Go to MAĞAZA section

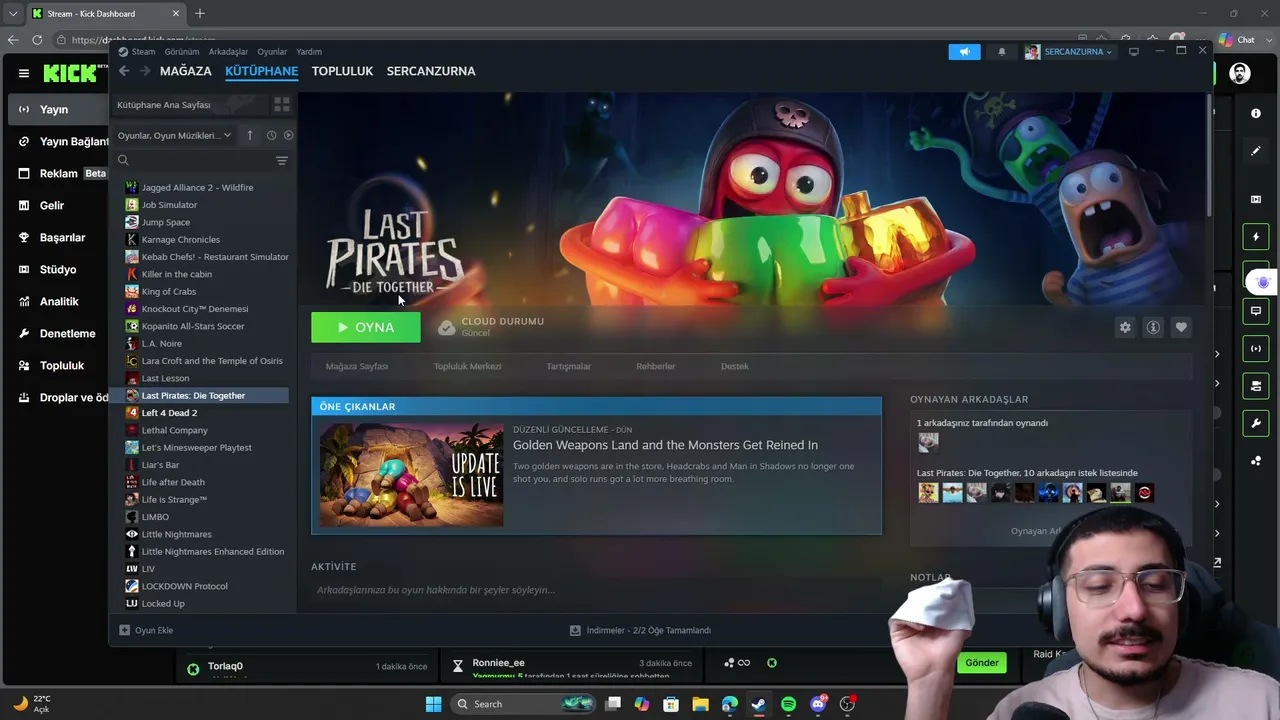pos(186,71)
